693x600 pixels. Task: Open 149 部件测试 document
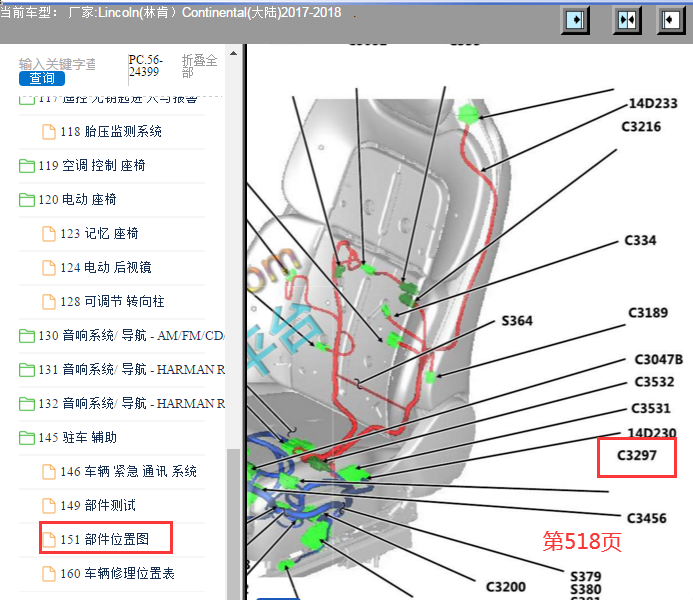tap(98, 506)
